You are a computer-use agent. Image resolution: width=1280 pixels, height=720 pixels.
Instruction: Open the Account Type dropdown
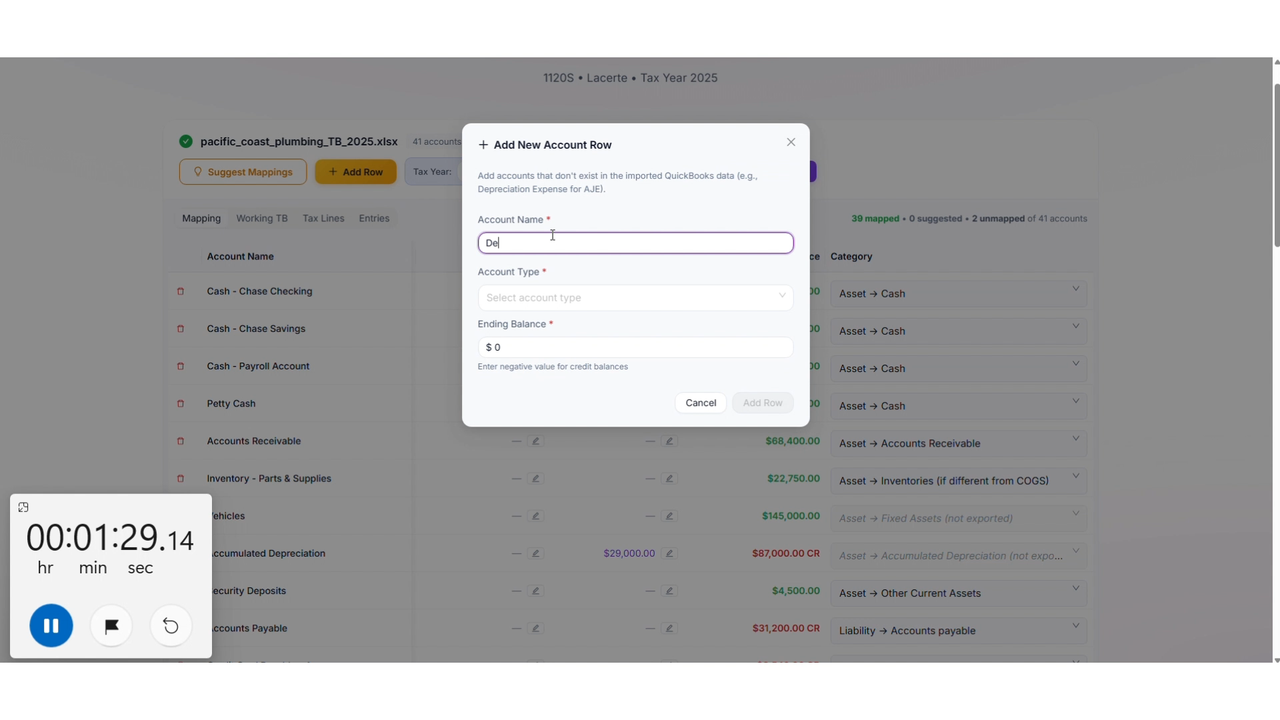[x=636, y=297]
